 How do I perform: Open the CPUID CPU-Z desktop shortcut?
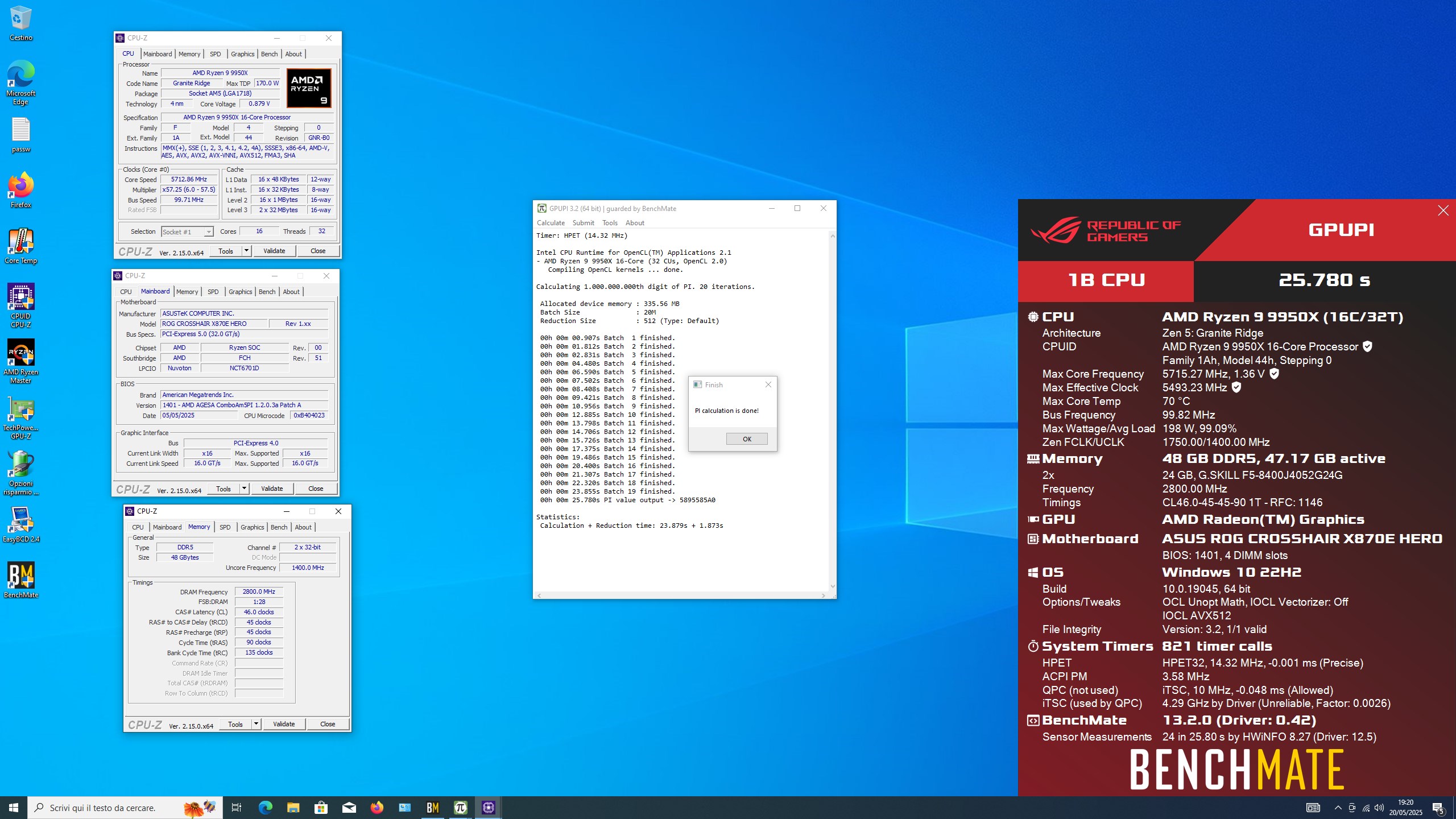pyautogui.click(x=20, y=306)
